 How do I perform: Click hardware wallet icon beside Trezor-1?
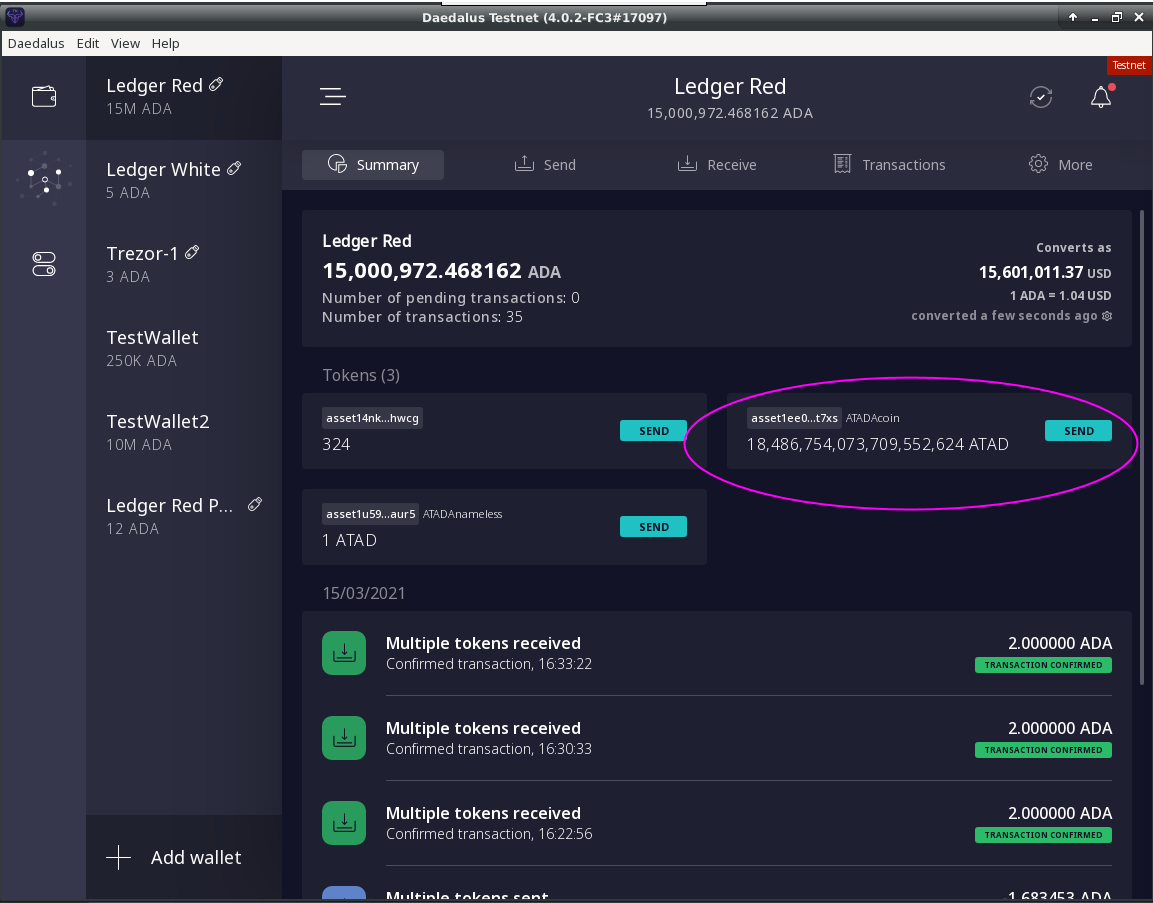pyautogui.click(x=192, y=252)
